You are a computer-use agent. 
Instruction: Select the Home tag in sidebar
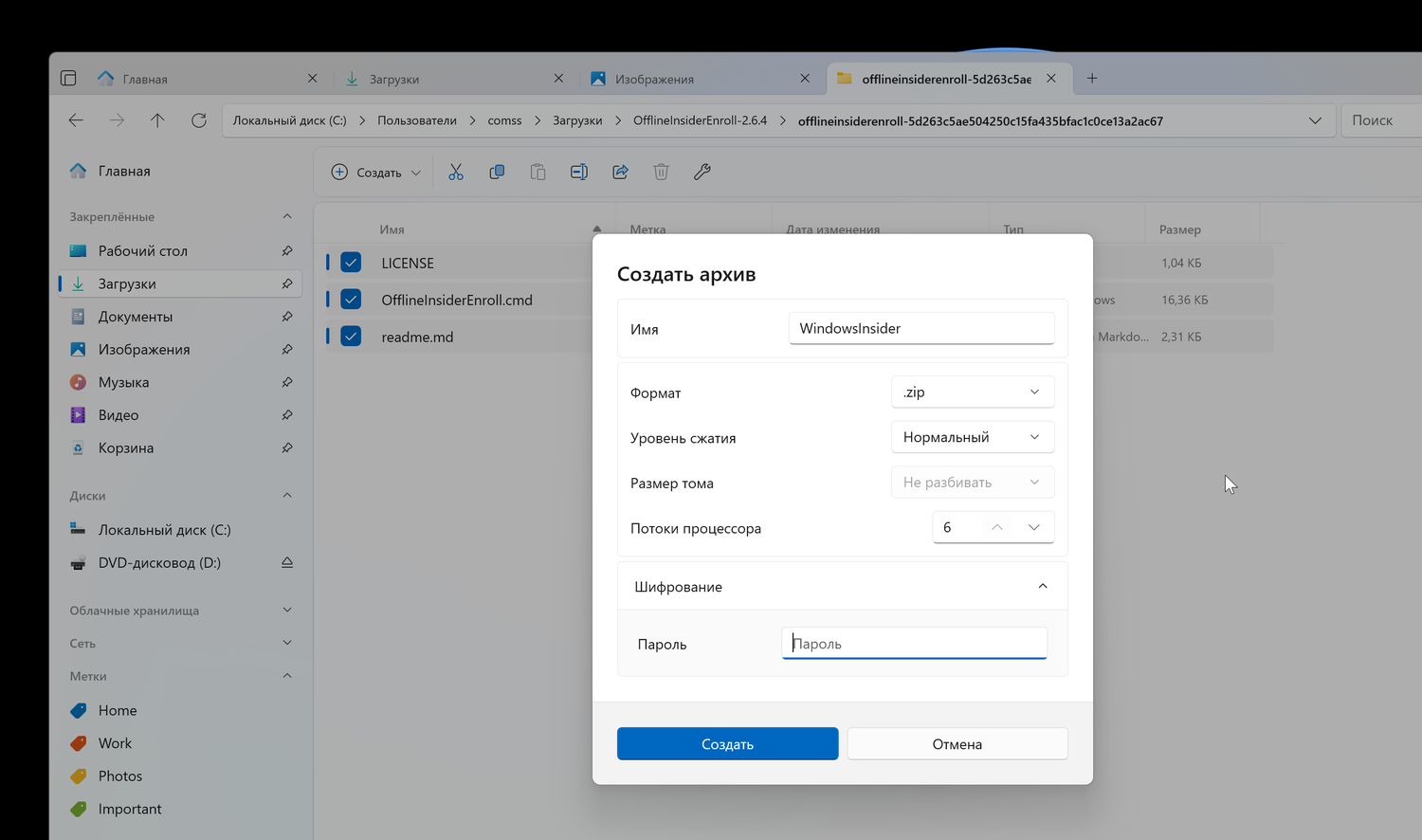point(180,711)
